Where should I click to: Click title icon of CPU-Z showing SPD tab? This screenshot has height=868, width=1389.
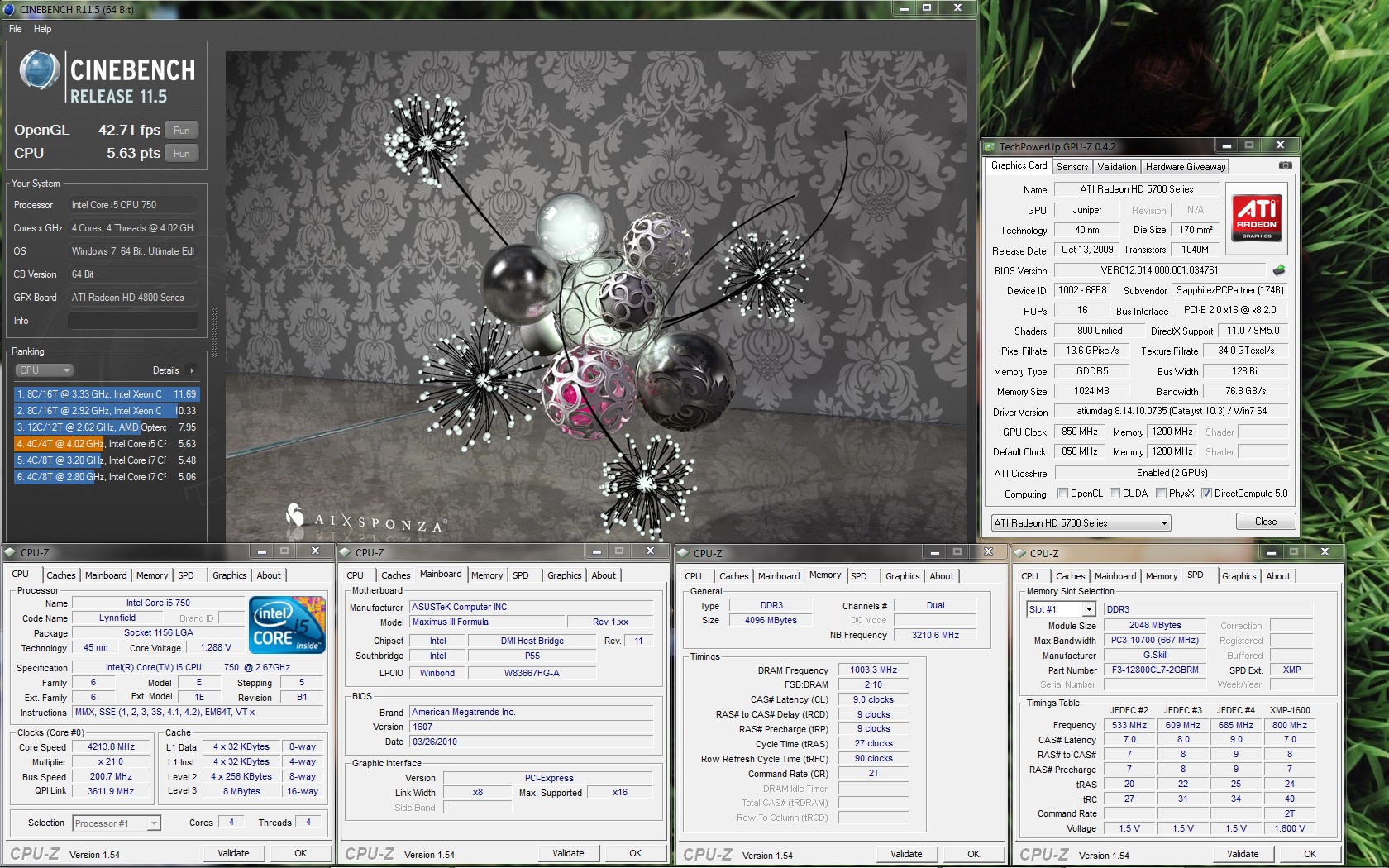coord(1019,553)
